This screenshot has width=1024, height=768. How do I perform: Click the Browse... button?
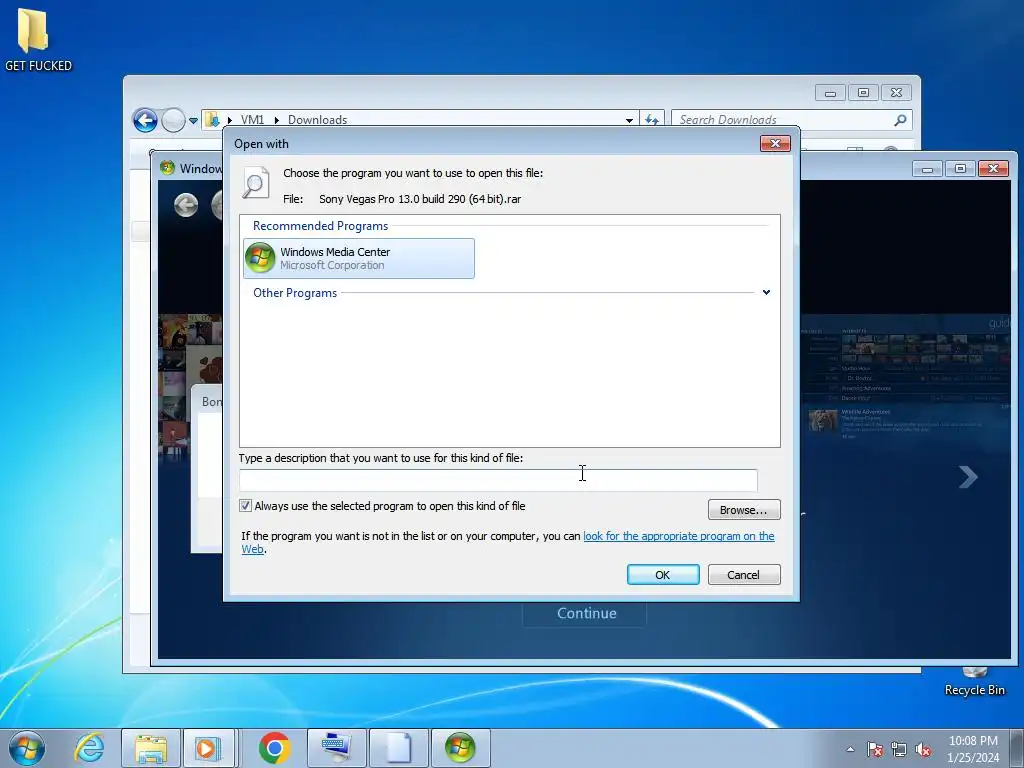[x=744, y=510]
